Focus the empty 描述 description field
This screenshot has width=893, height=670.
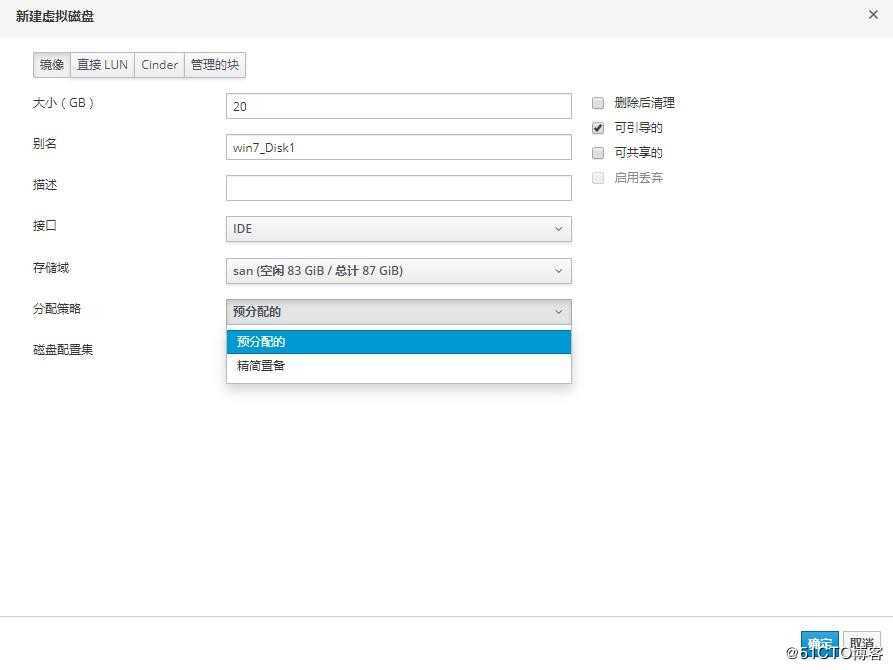click(x=399, y=188)
